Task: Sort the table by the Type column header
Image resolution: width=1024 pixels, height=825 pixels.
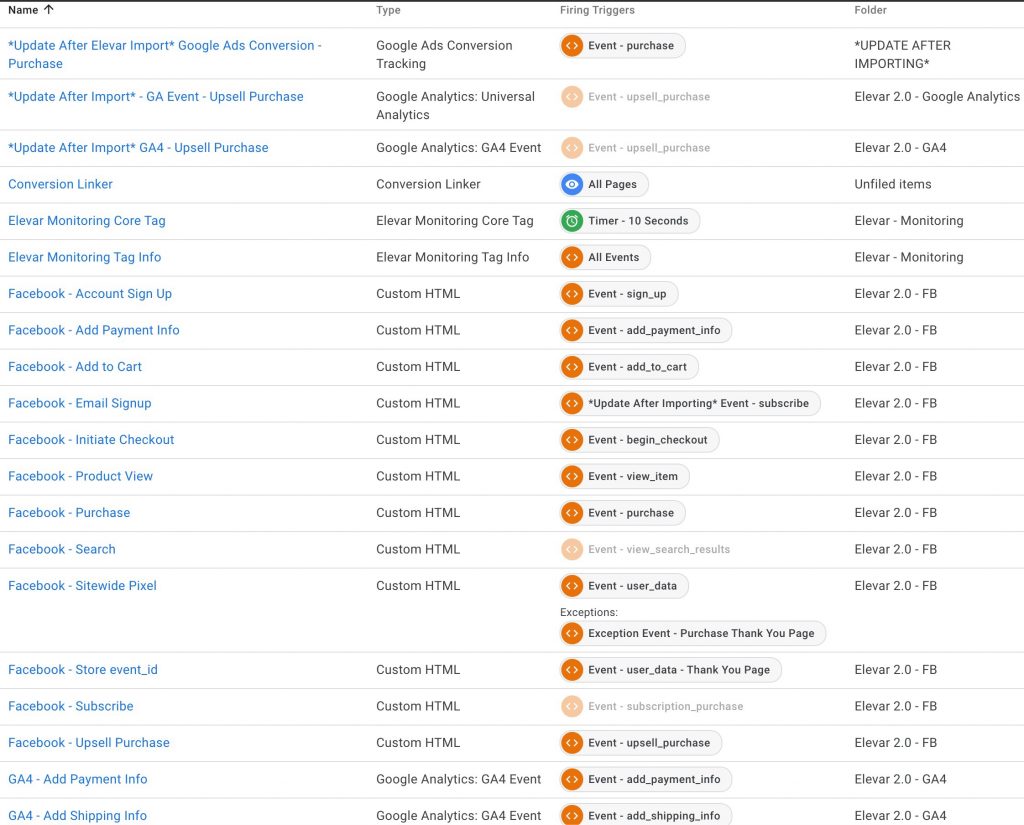Action: 389,10
